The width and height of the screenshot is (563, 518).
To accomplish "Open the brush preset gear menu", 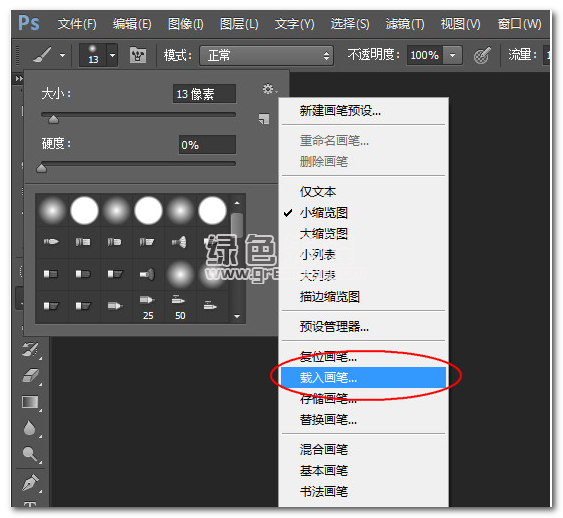I will coord(269,89).
